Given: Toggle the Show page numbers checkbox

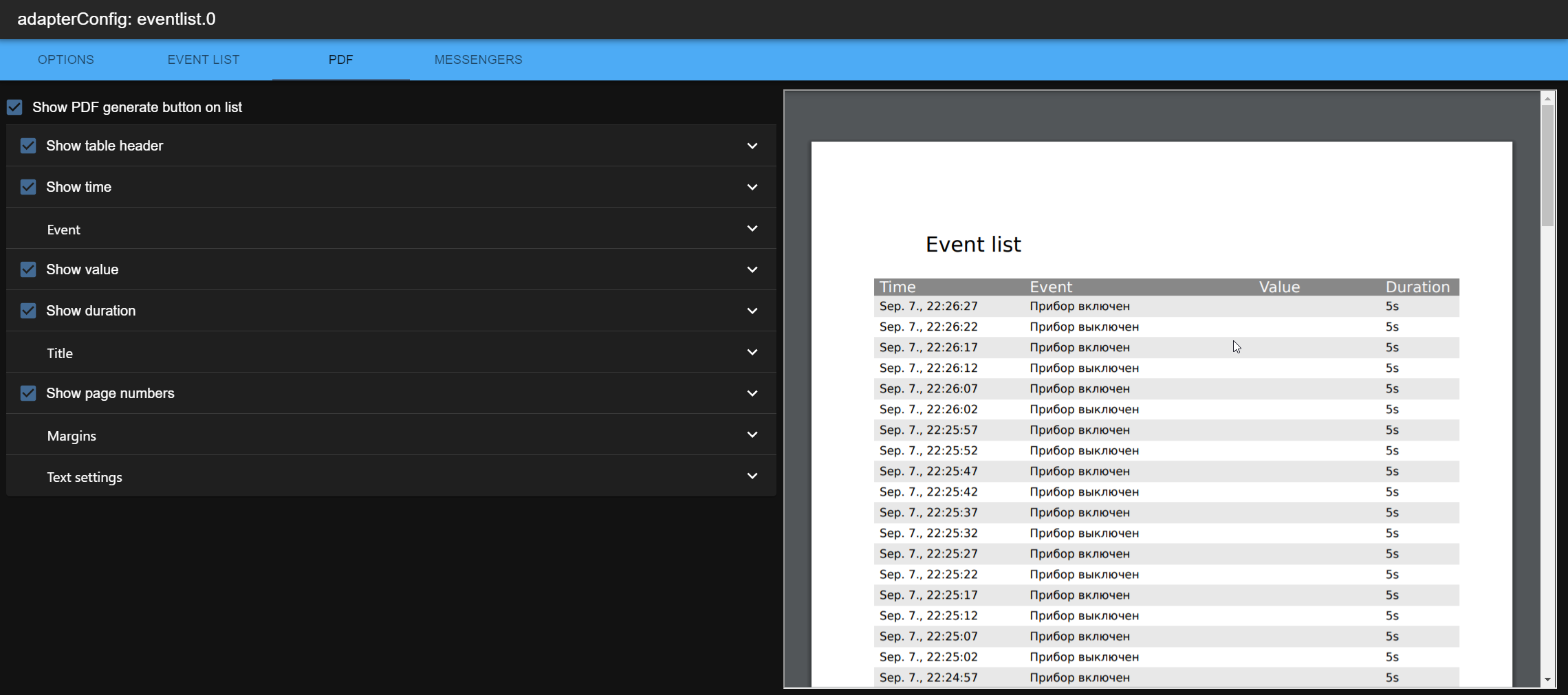Looking at the screenshot, I should [x=28, y=393].
